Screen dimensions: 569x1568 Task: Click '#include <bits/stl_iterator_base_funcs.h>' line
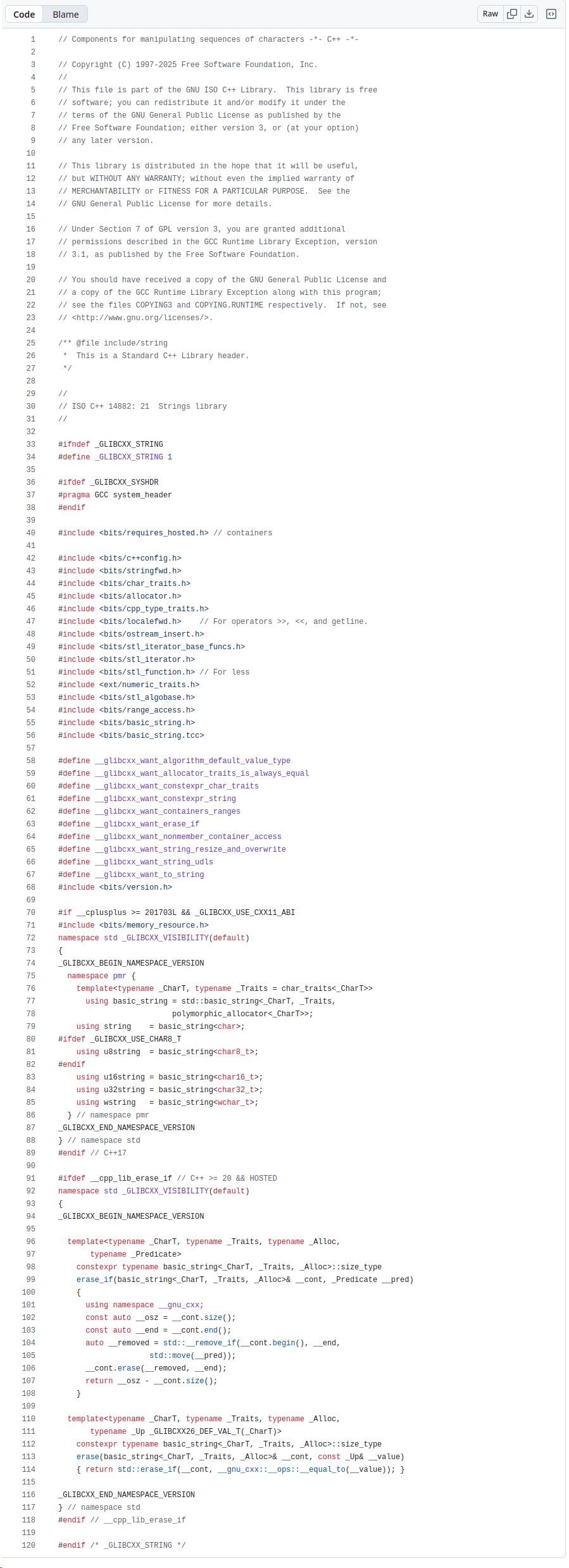point(152,647)
